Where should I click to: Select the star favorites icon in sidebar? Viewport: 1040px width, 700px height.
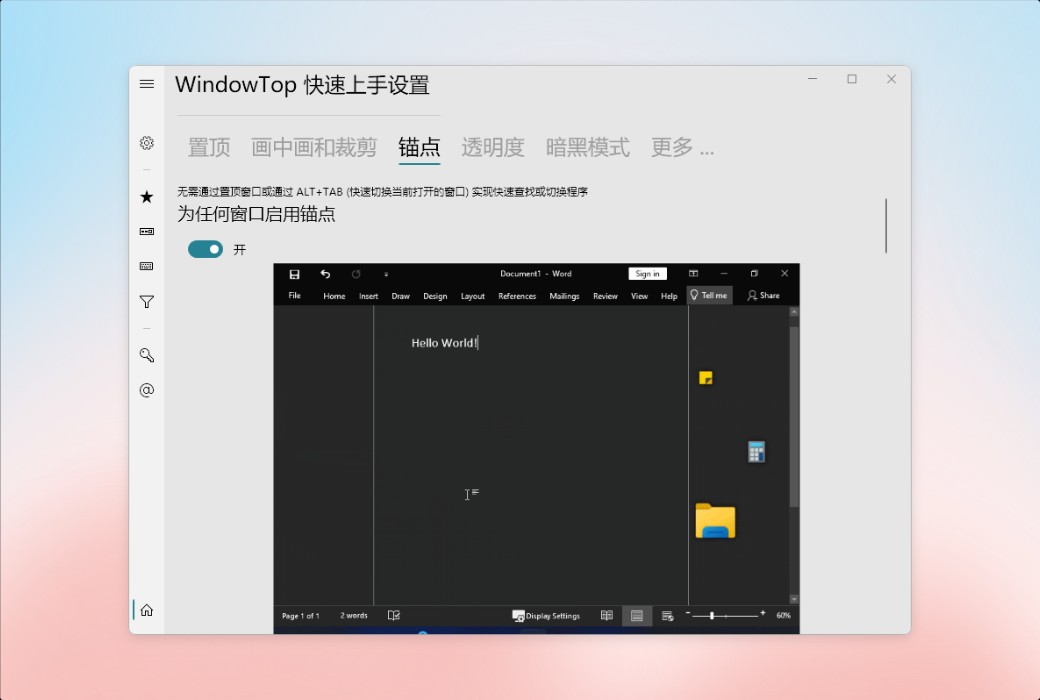coord(147,197)
